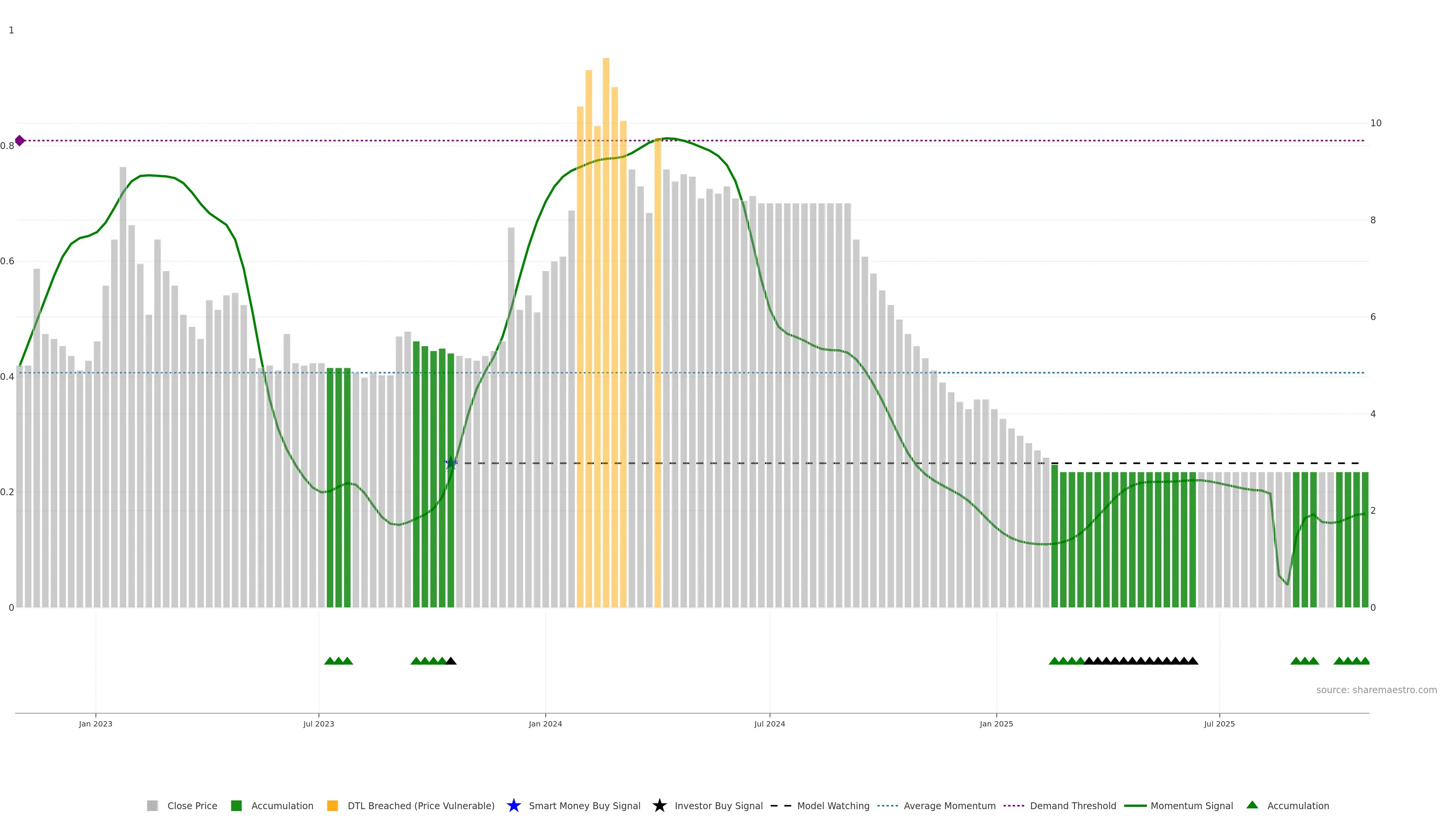Toggle Demand Threshold legend label
1456x819 pixels.
[x=1073, y=805]
